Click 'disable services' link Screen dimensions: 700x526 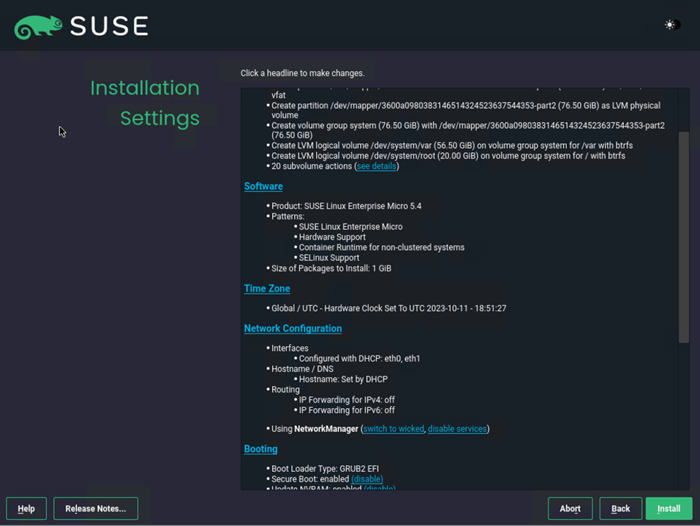457,429
